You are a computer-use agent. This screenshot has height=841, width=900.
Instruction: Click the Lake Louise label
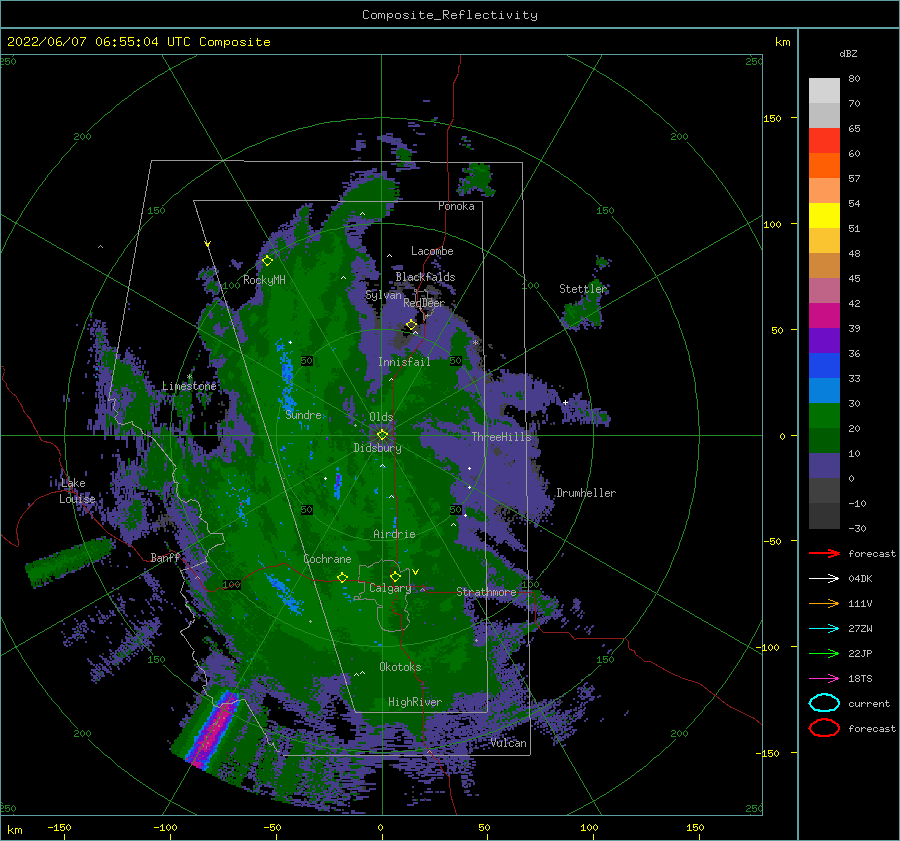[x=77, y=491]
